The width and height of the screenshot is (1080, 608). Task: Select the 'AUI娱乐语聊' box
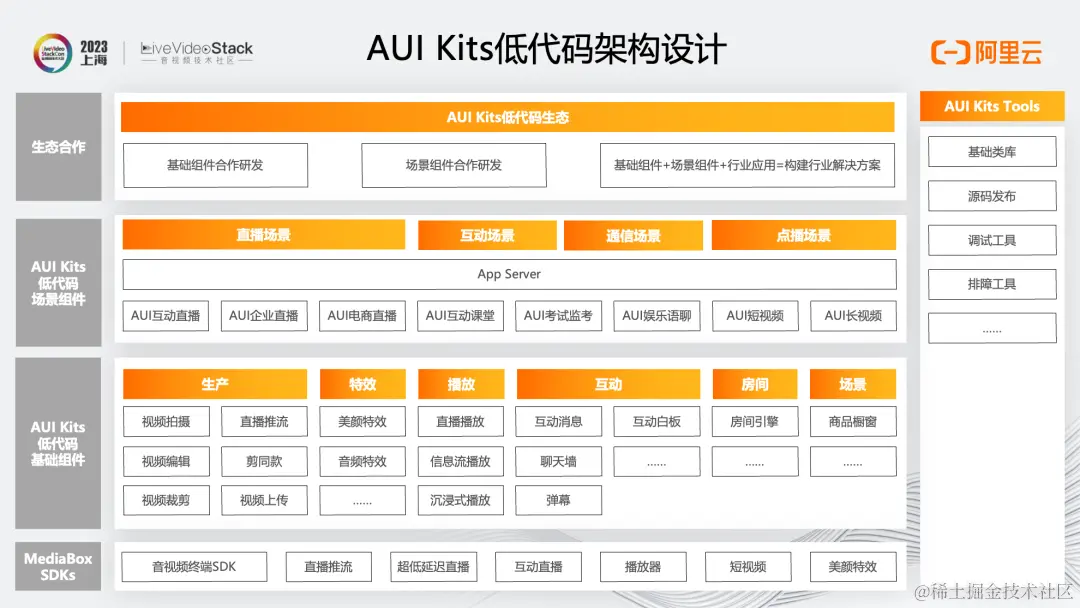click(x=657, y=316)
